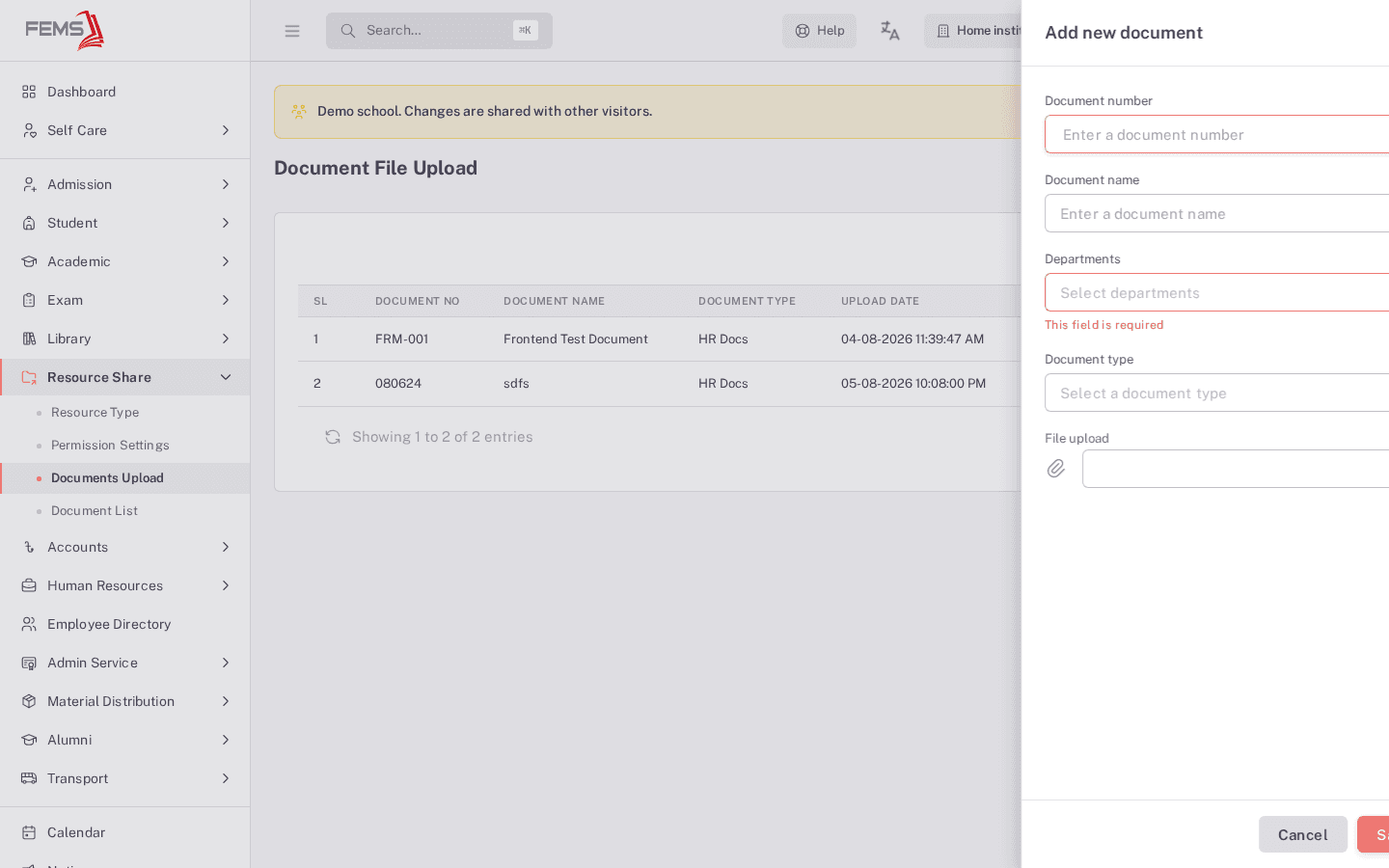Click the FRM-001 document number cell
Viewport: 1389px width, 868px height.
tap(401, 339)
